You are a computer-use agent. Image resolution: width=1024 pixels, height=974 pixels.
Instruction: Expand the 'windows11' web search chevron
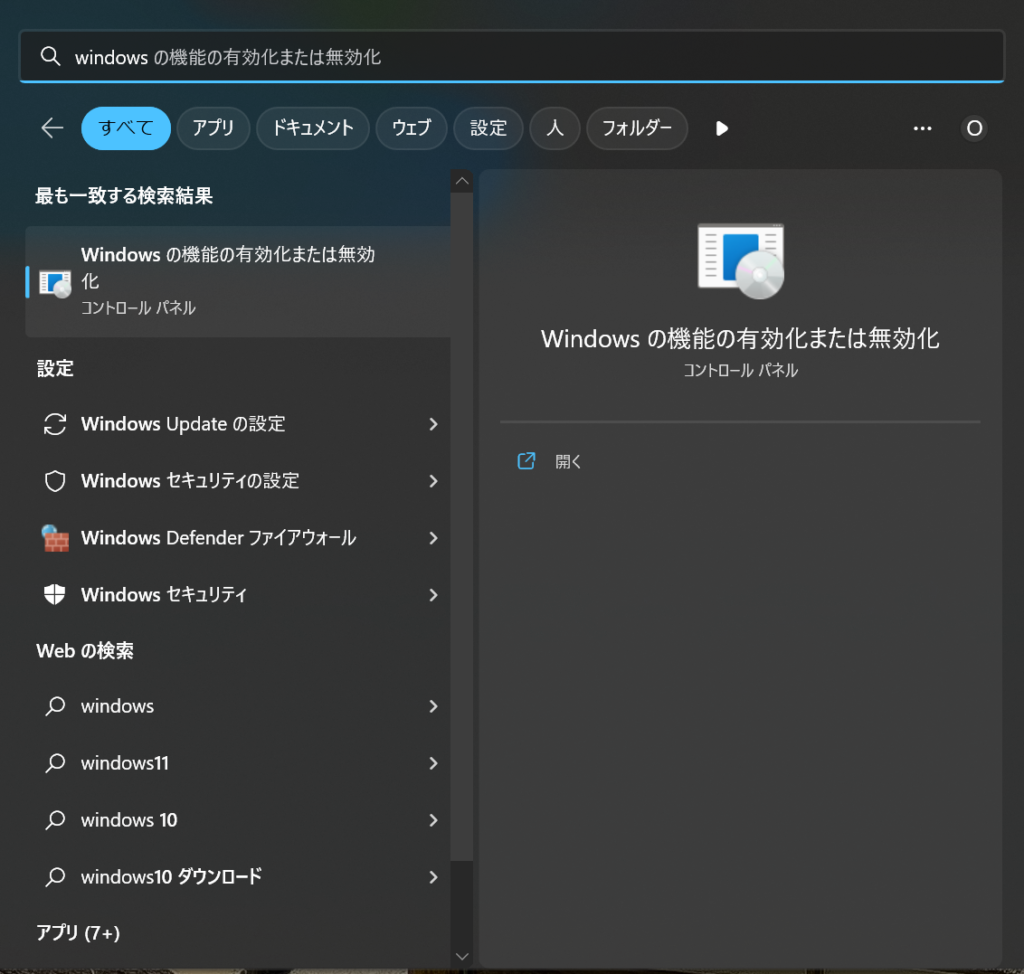tap(433, 763)
